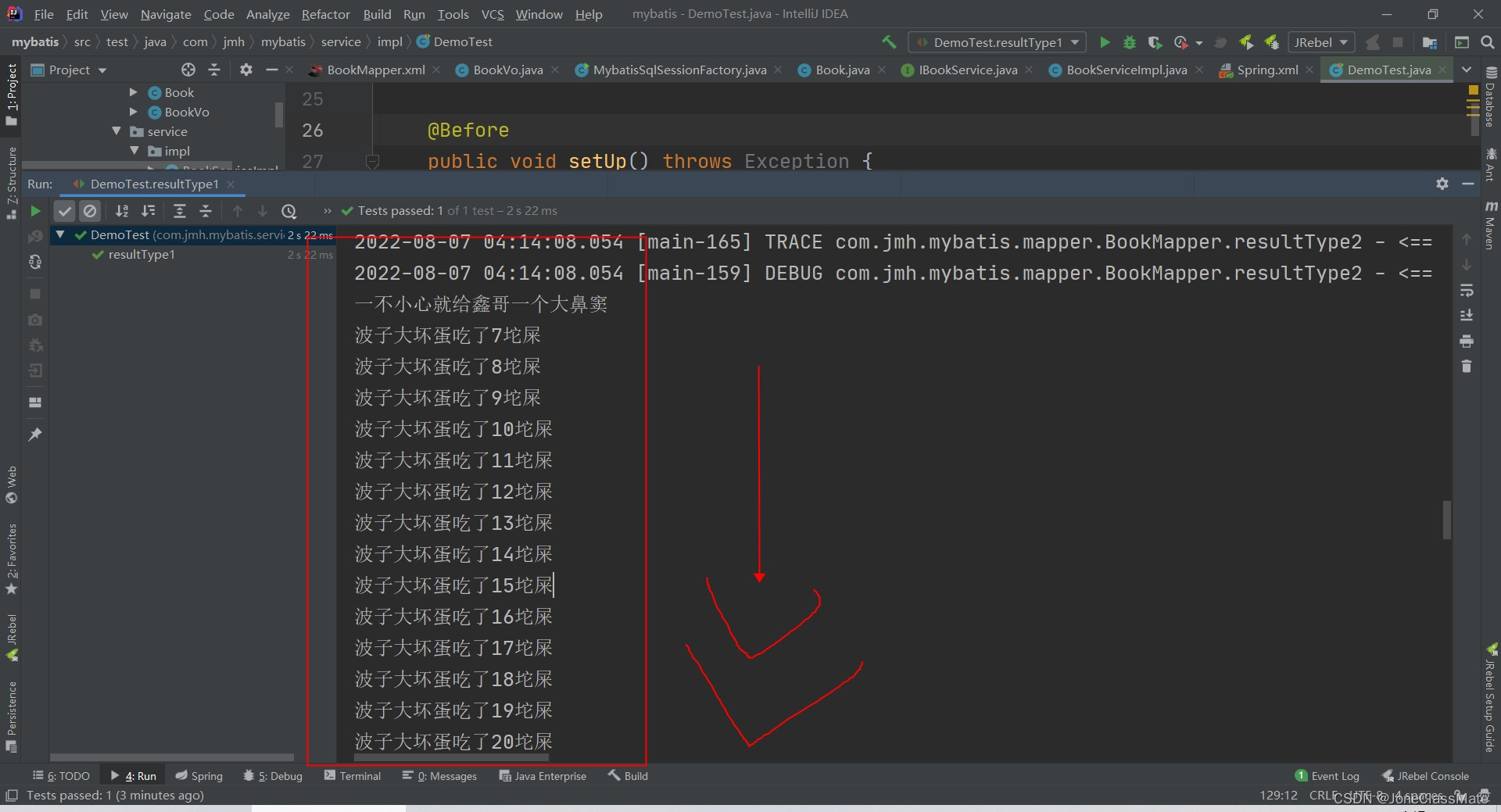Toggle the 2: Favorites tool window
Screen dimensions: 1501x812
tap(11, 559)
